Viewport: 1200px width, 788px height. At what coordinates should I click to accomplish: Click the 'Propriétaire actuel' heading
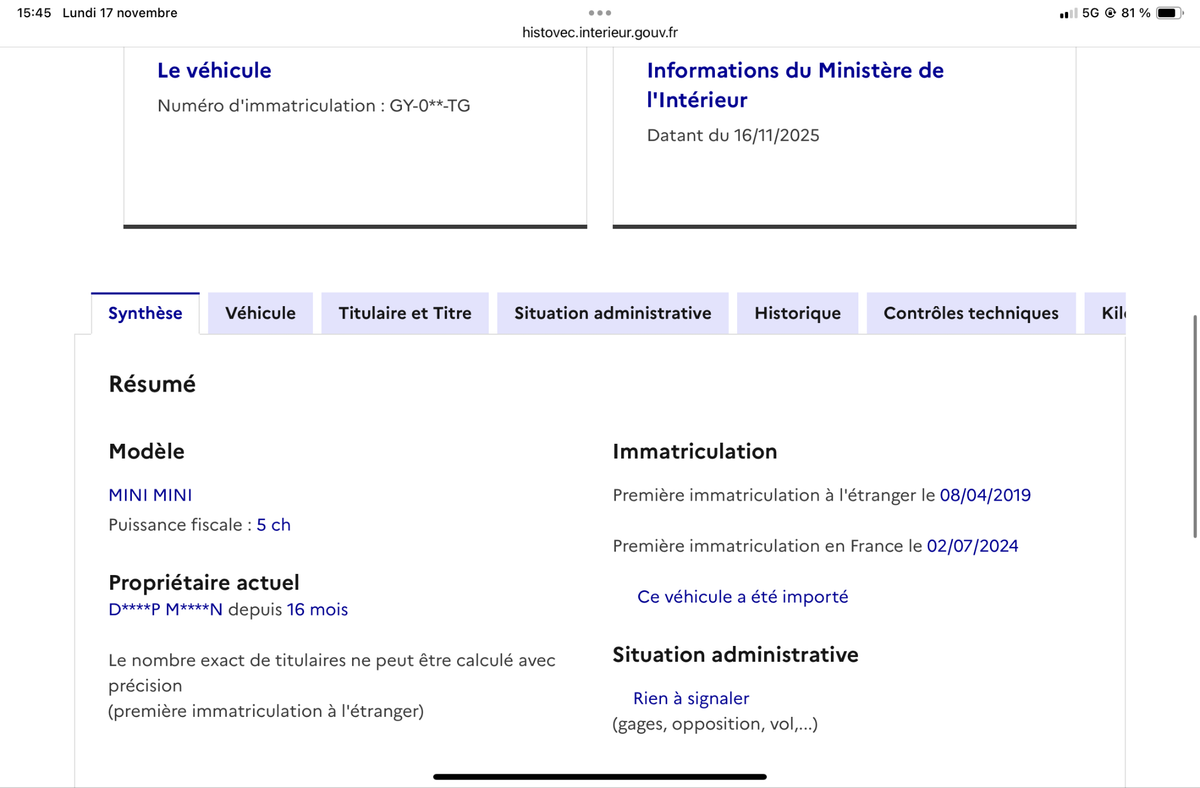[x=204, y=583]
